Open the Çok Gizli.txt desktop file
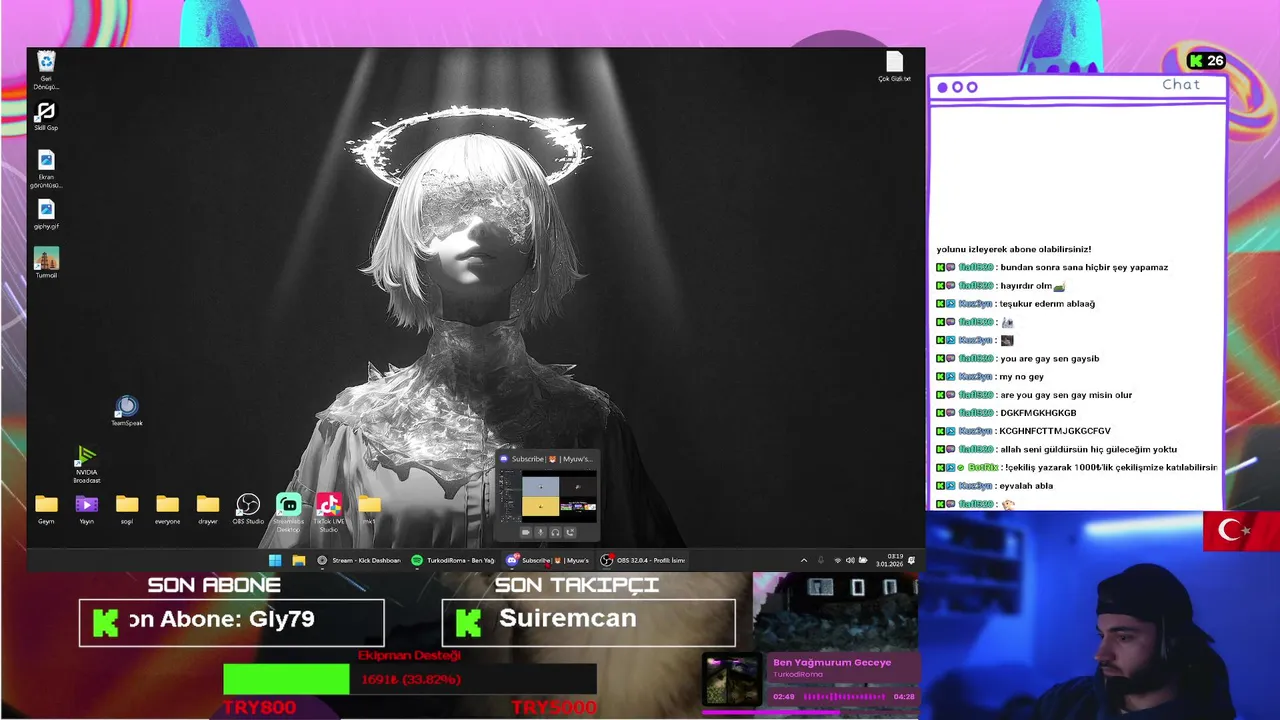This screenshot has width=1280, height=720. tap(894, 67)
